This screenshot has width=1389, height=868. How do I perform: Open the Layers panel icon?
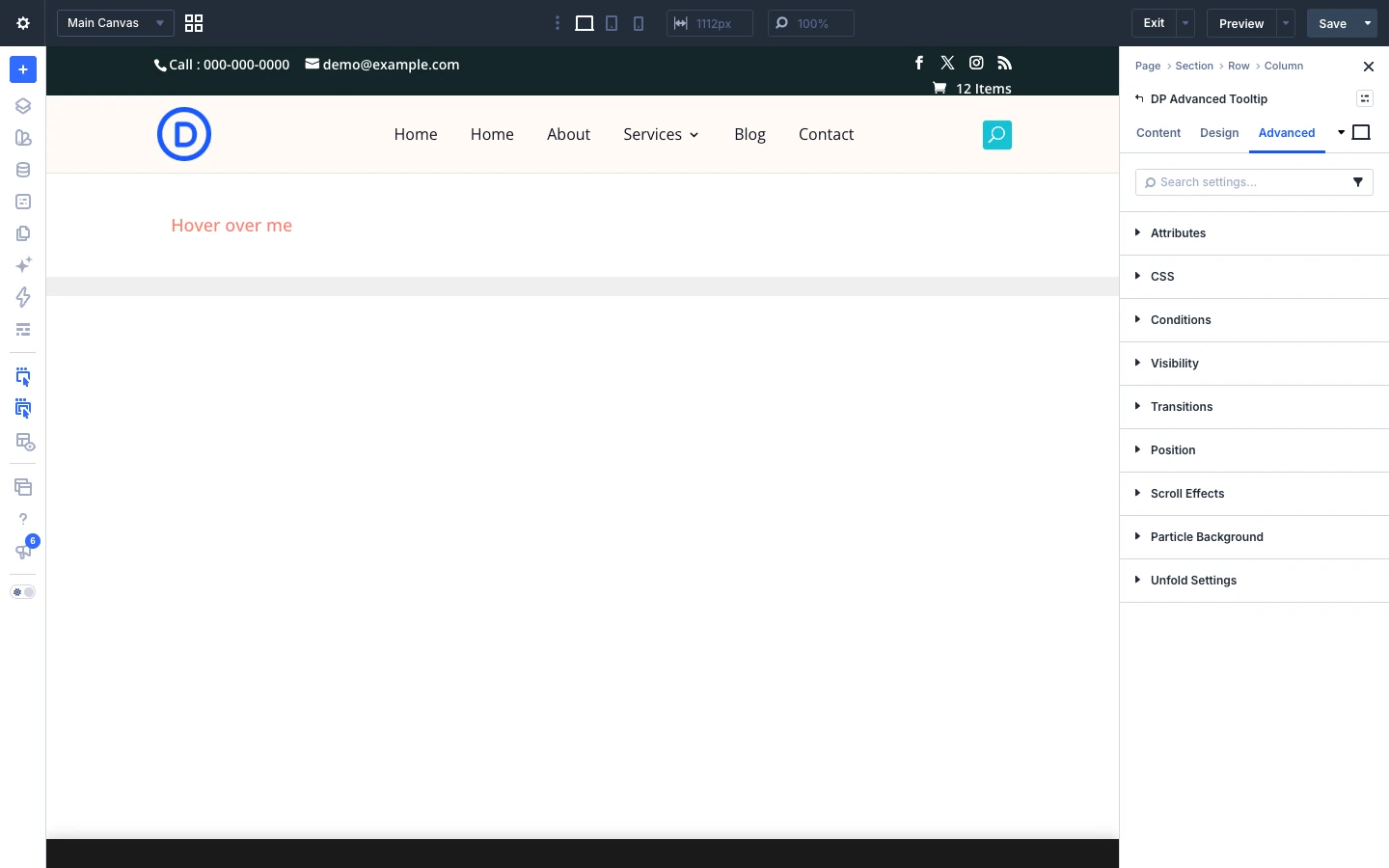click(x=23, y=106)
